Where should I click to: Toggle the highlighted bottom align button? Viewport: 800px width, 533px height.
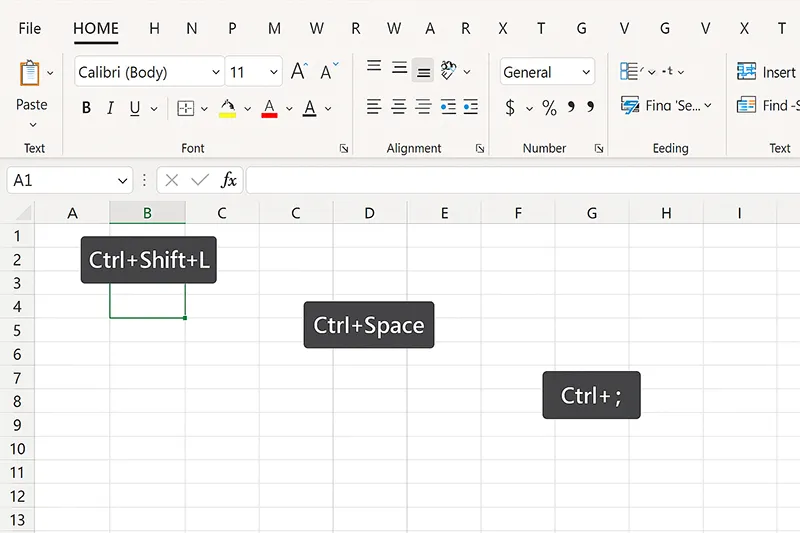(x=422, y=71)
